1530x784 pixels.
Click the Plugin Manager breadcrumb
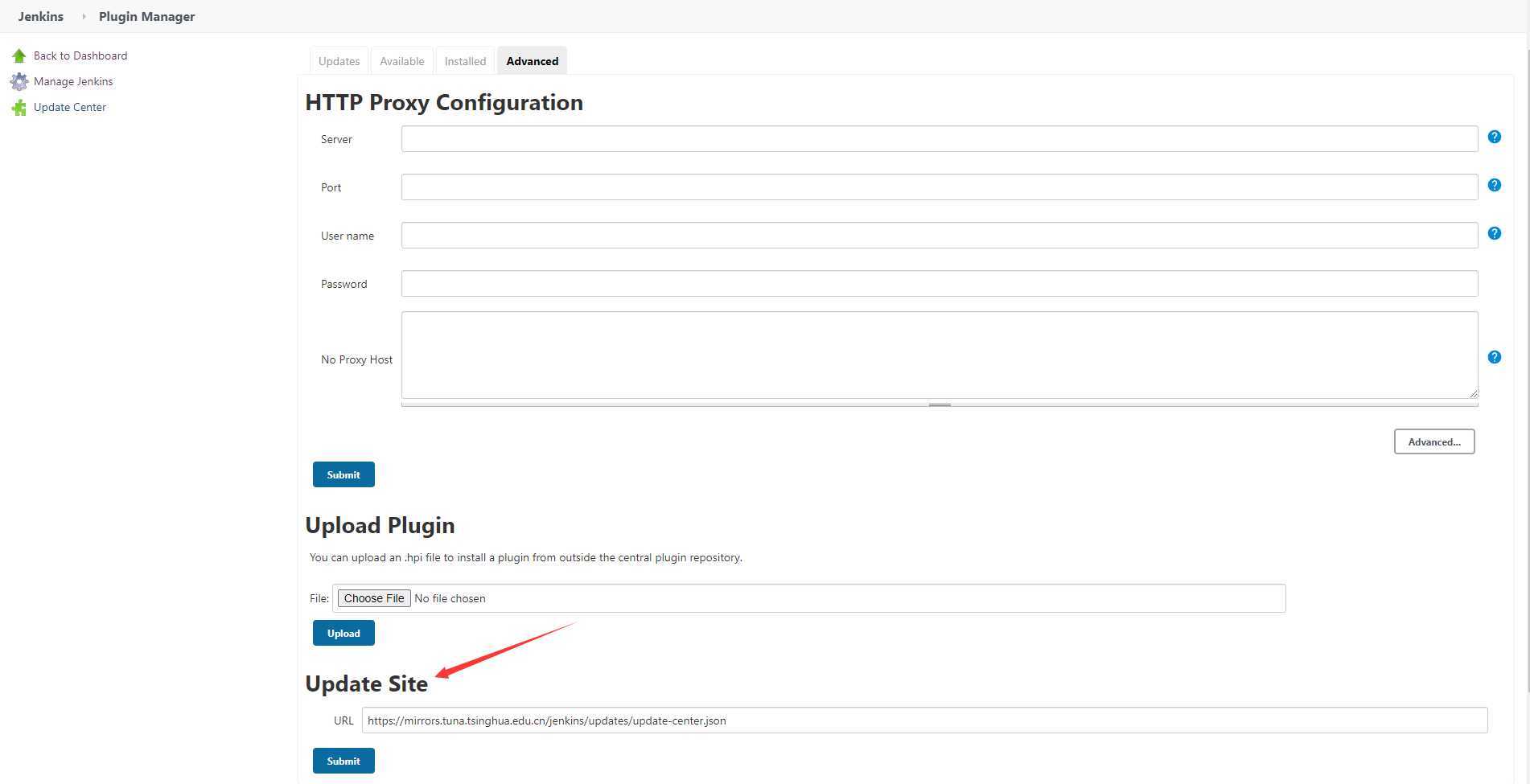click(x=146, y=16)
